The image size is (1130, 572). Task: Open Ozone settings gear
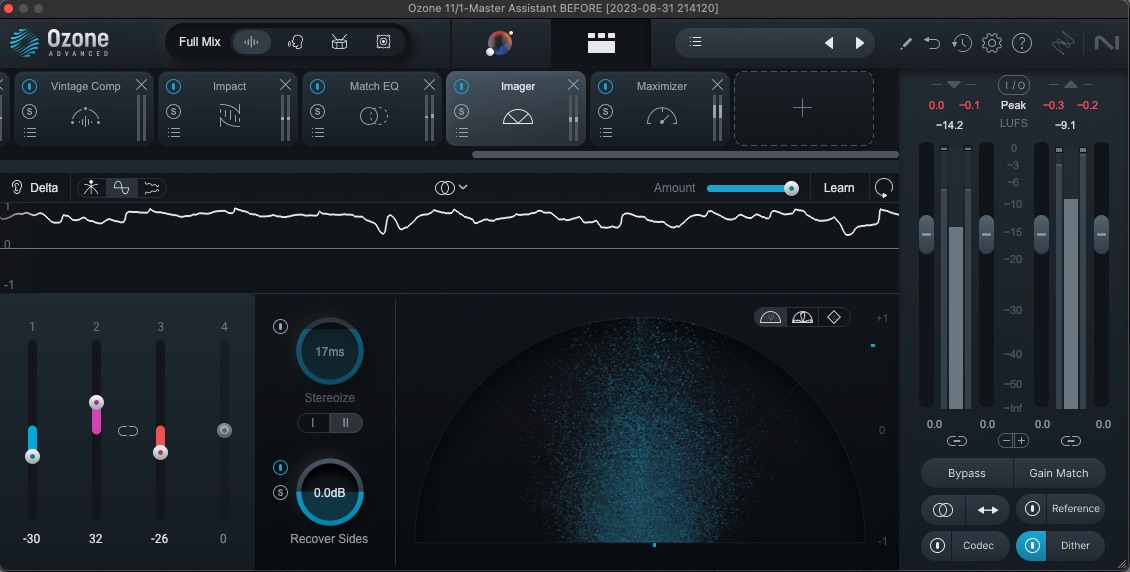coord(992,43)
